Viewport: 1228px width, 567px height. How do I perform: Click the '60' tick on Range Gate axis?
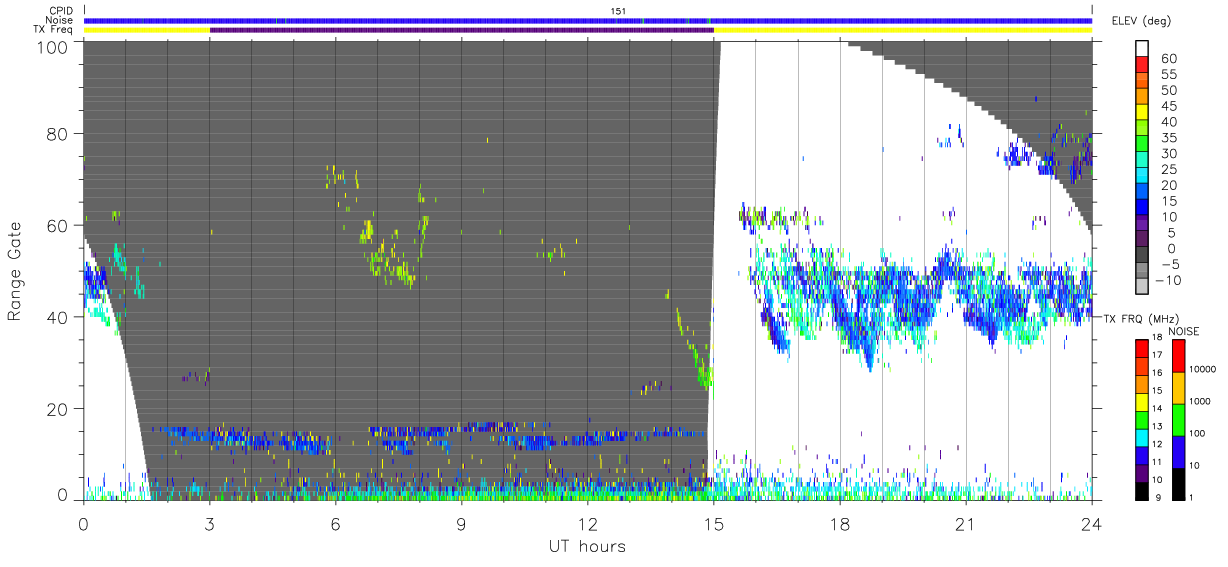click(x=58, y=226)
